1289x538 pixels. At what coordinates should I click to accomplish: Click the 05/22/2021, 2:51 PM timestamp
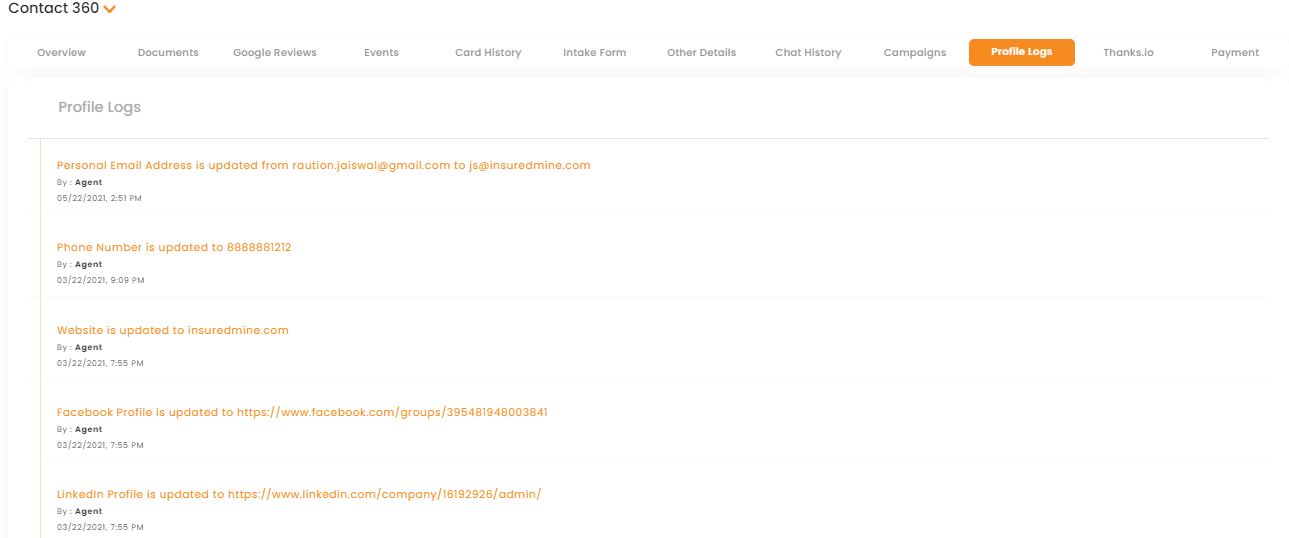coord(99,198)
